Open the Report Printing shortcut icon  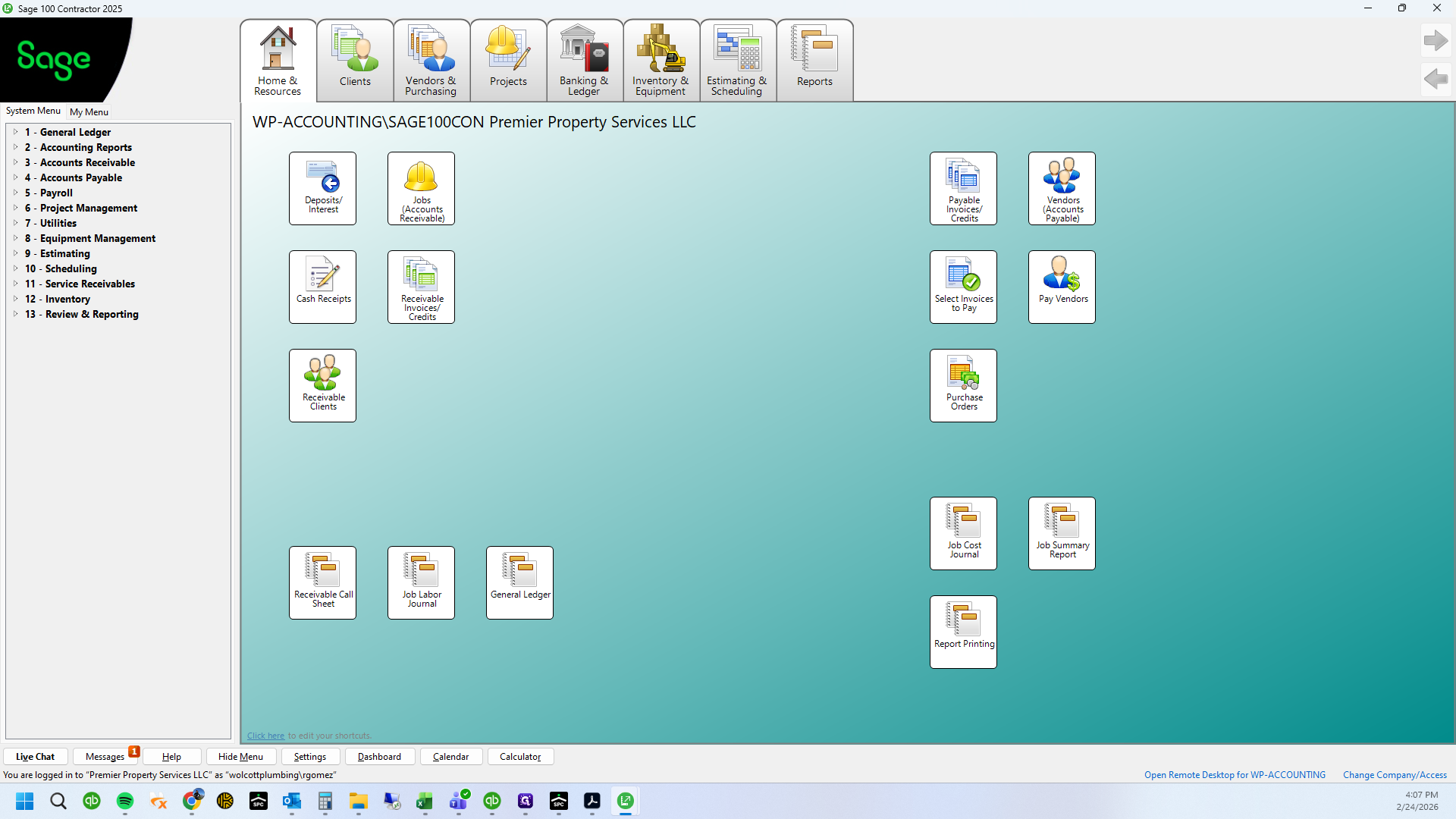[x=963, y=632]
